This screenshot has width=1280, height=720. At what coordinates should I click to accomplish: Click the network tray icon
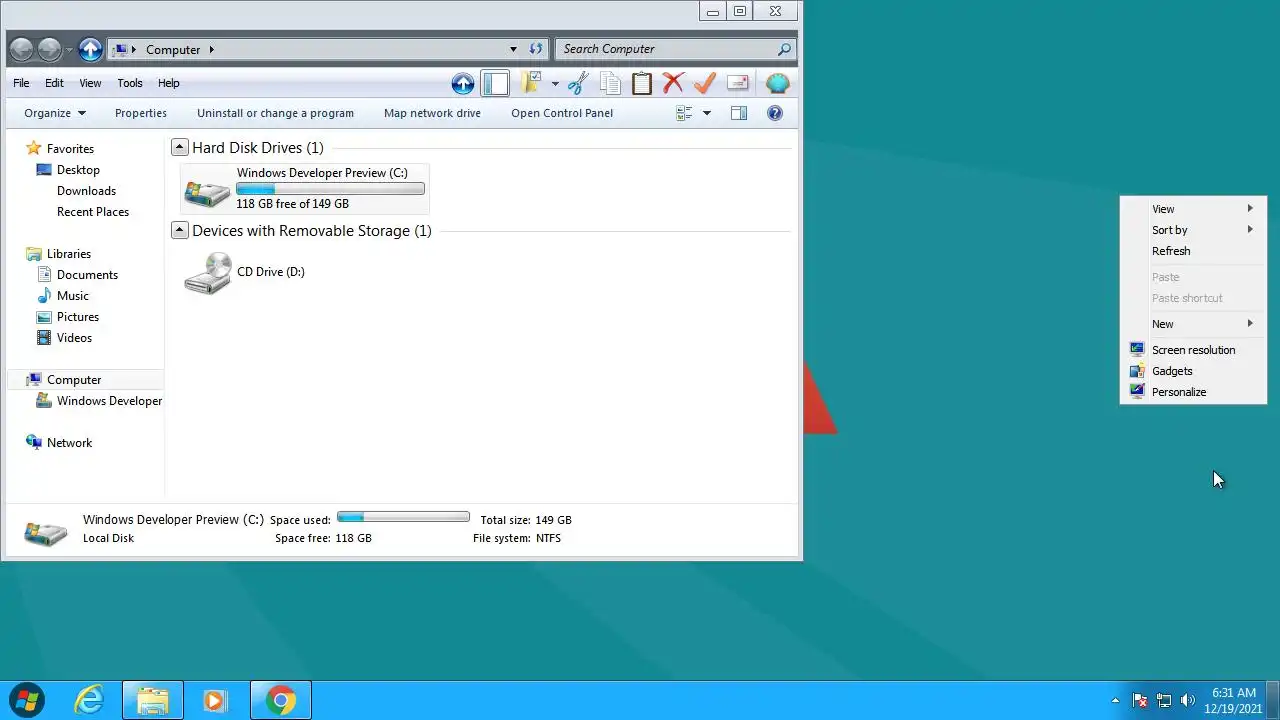pos(1163,700)
